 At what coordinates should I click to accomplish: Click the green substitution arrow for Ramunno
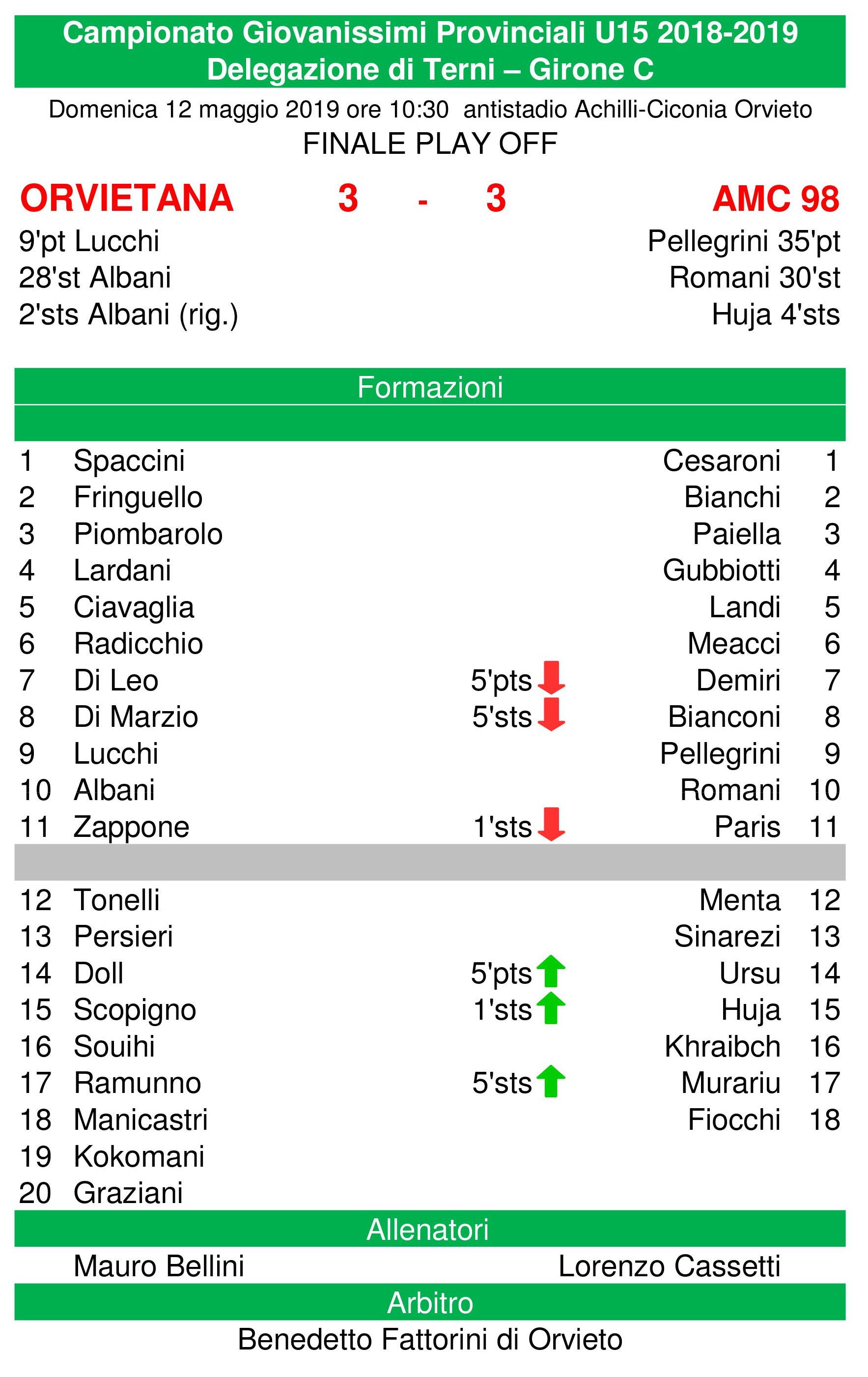click(x=551, y=1081)
